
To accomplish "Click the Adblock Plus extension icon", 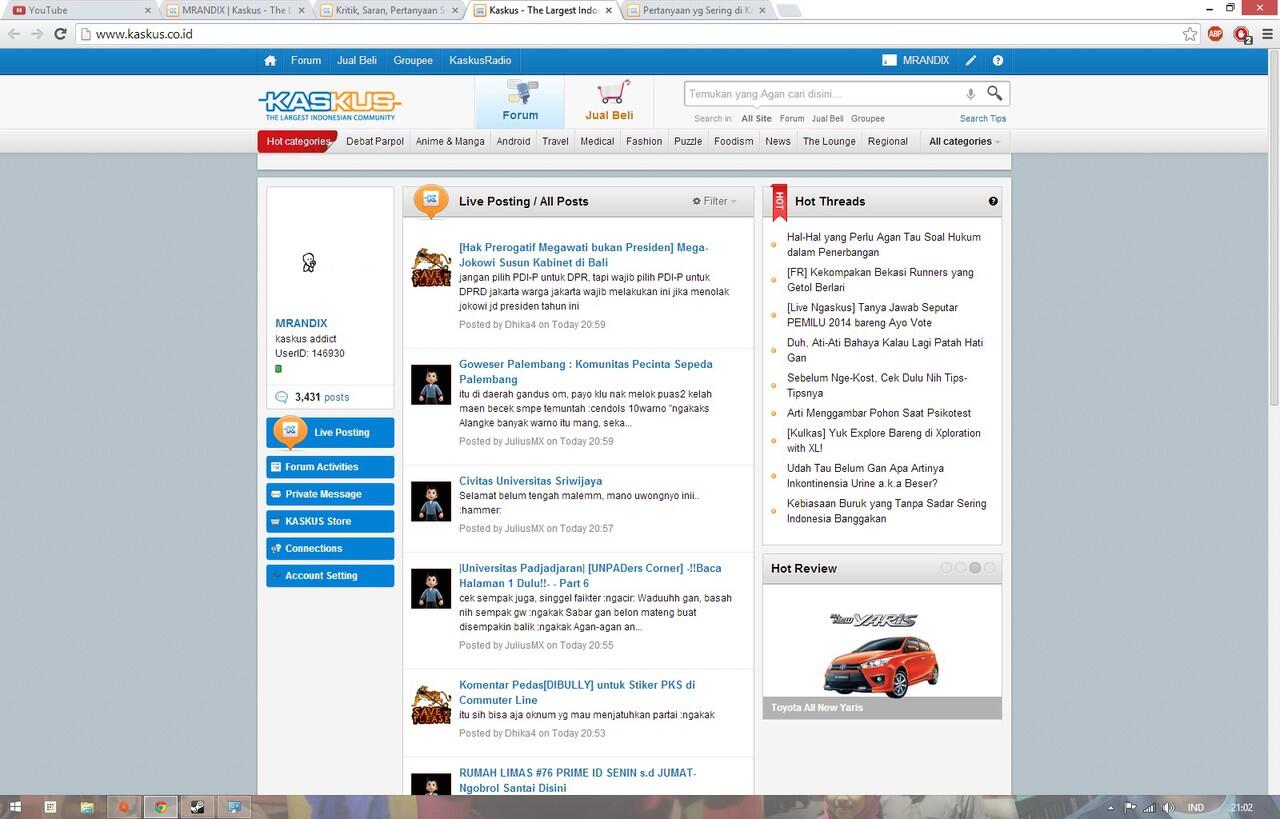I will tap(1215, 34).
